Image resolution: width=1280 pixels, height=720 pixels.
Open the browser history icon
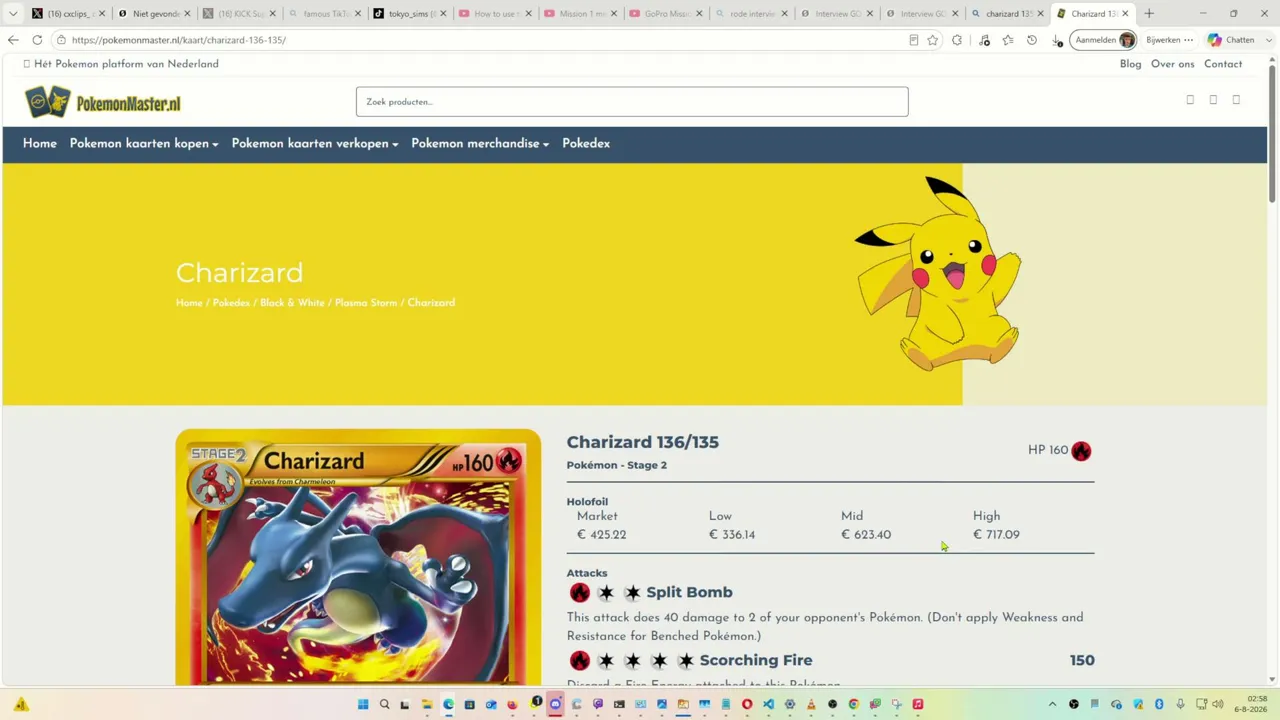coord(1032,40)
